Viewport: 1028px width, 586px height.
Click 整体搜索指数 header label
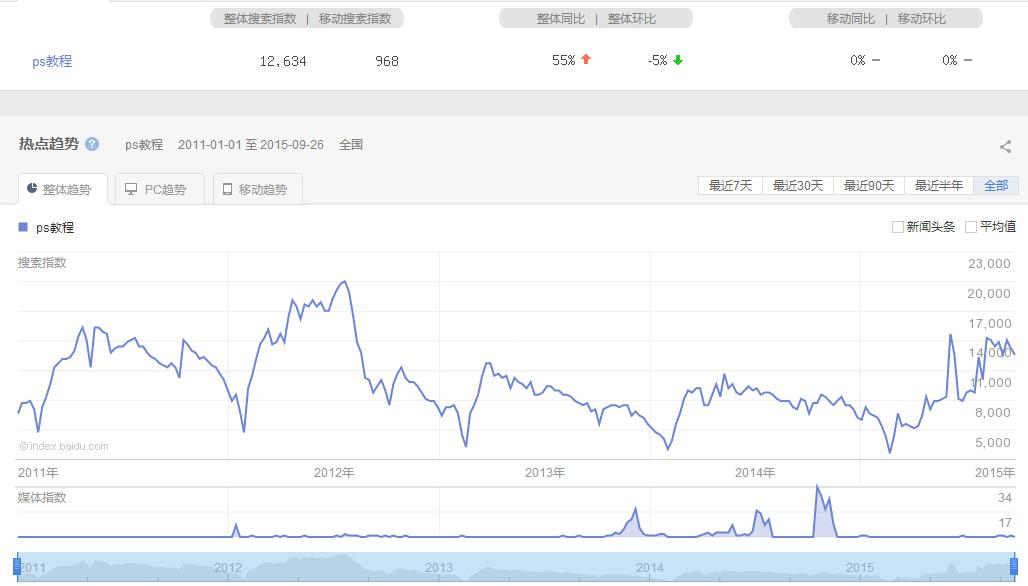pos(260,18)
